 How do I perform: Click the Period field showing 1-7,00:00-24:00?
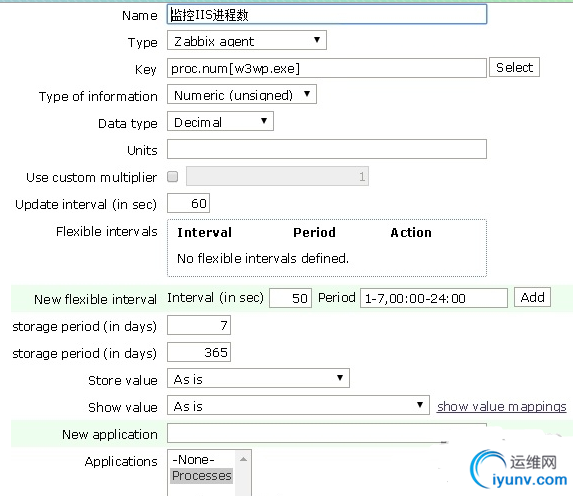point(434,298)
